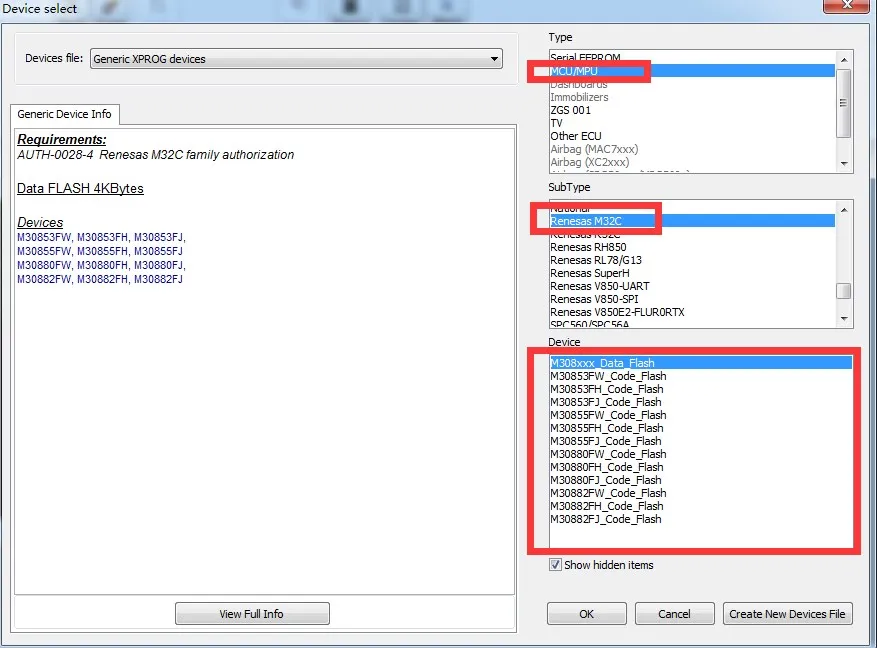Click the OK button
Image resolution: width=877 pixels, height=648 pixels.
586,614
